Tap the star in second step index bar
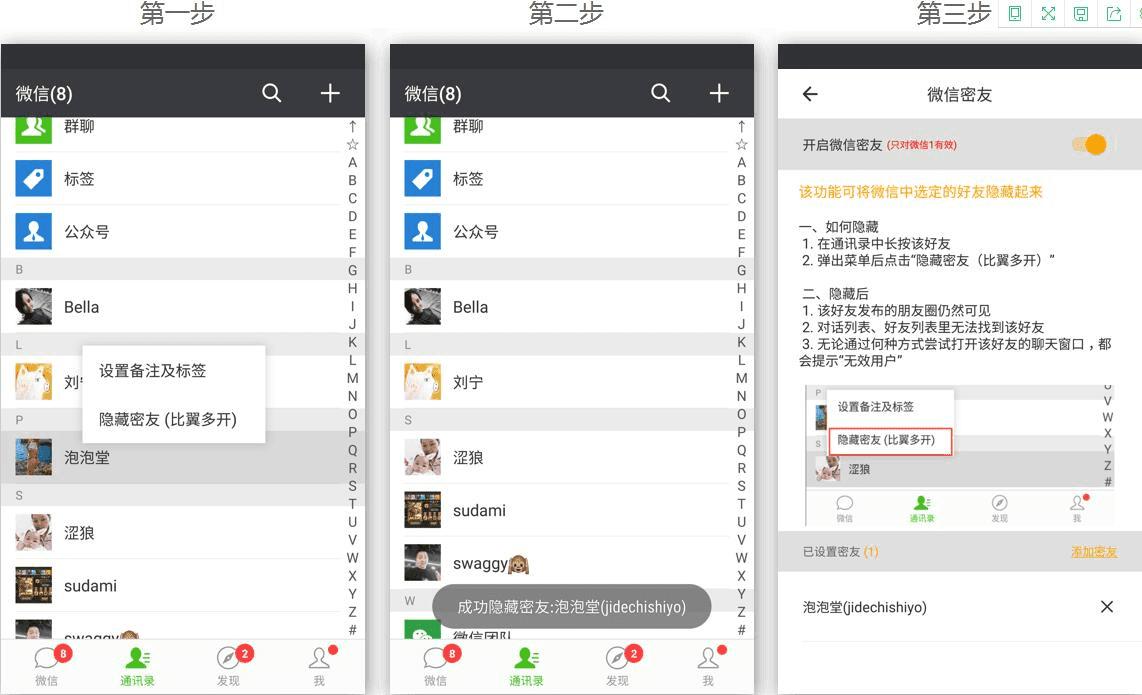 (741, 144)
